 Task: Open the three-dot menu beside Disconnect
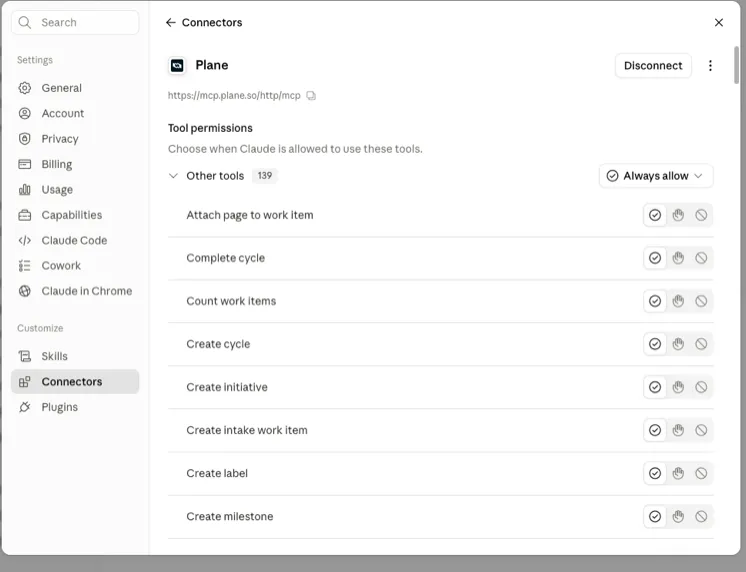710,66
